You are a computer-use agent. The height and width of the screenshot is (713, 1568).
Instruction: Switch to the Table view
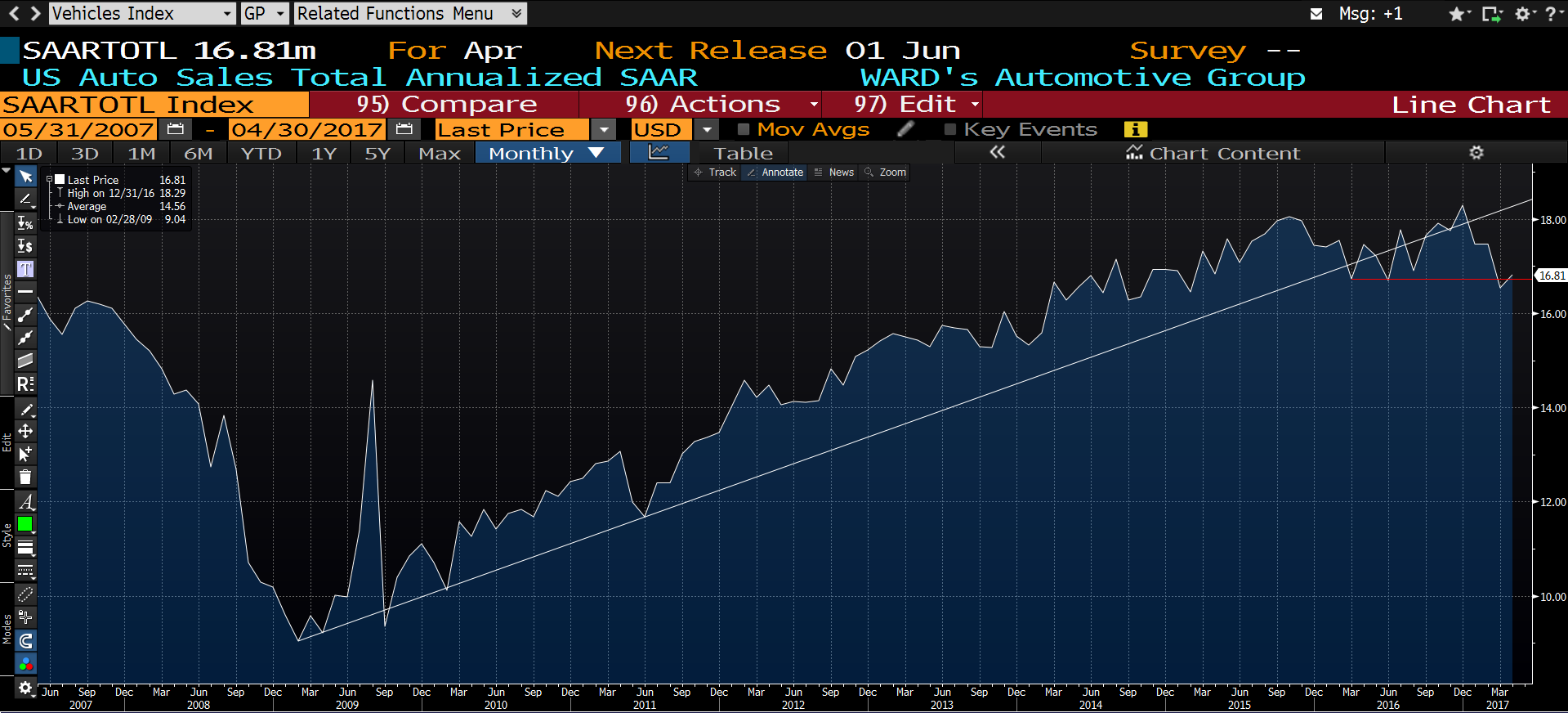click(x=742, y=153)
